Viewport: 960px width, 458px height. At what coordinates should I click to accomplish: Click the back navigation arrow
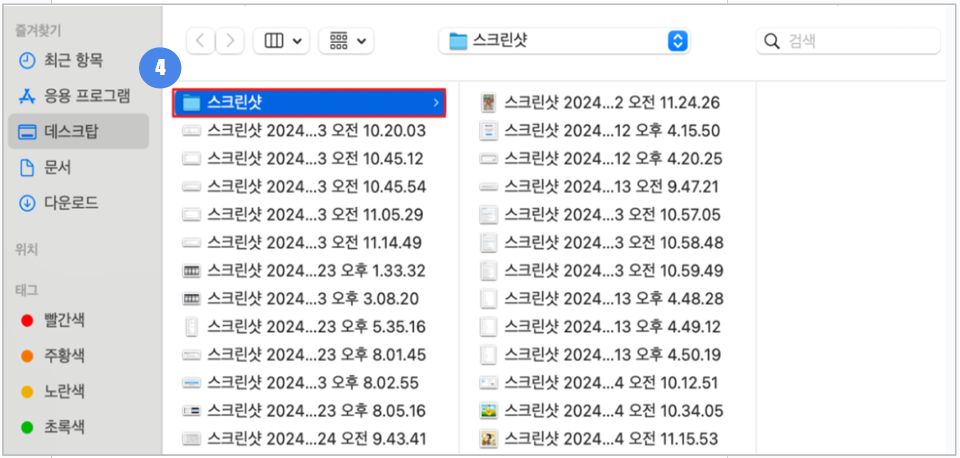coord(201,41)
